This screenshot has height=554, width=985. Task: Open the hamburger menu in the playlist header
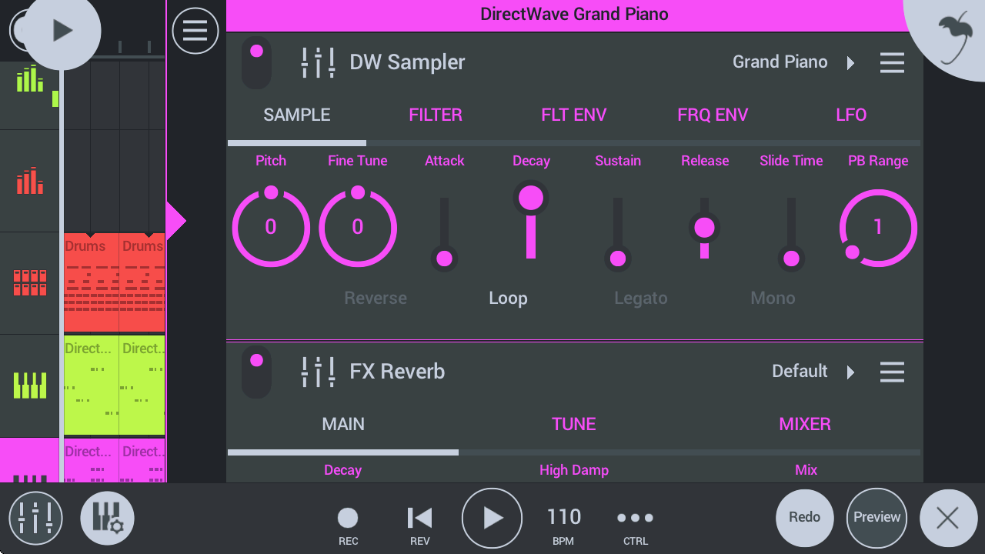pos(195,31)
